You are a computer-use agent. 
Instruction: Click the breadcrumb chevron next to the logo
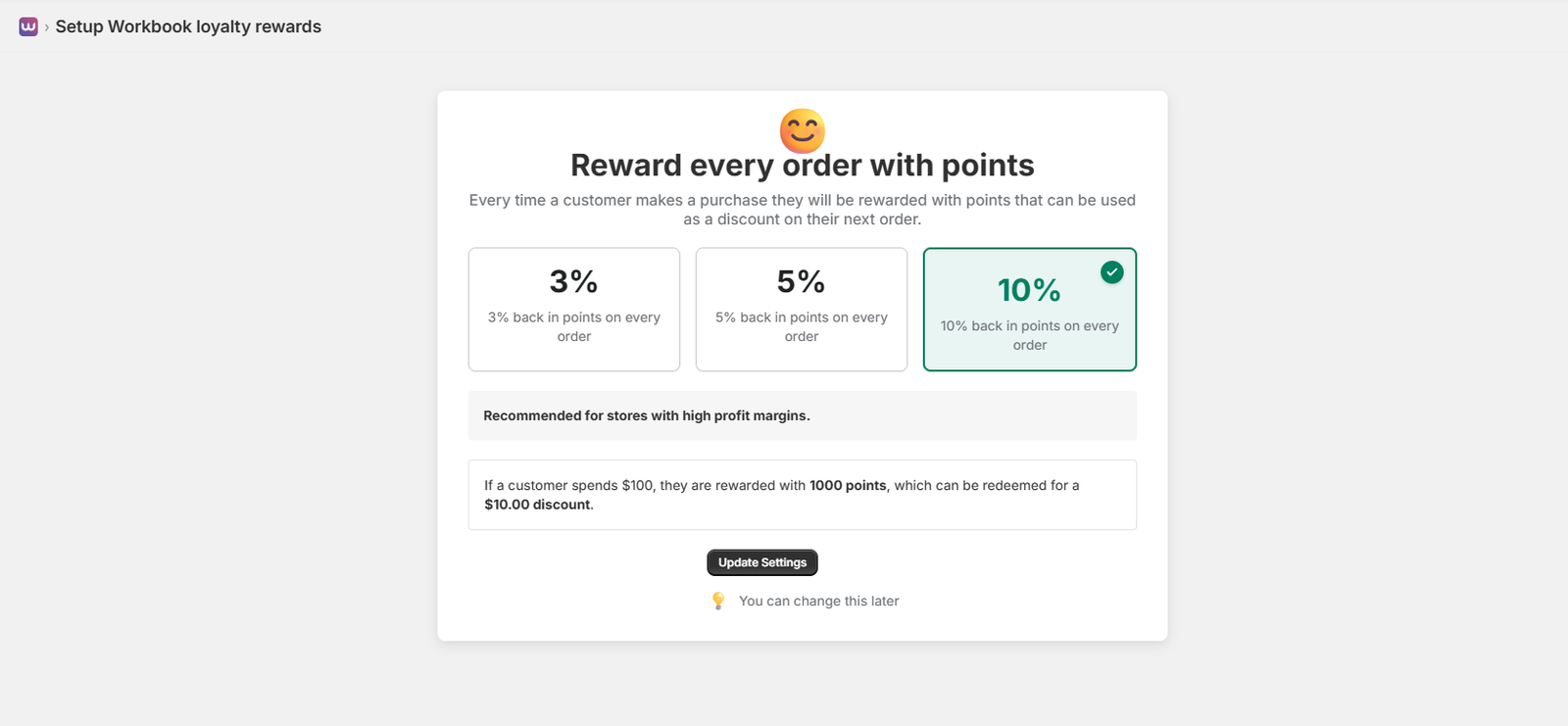click(x=45, y=26)
